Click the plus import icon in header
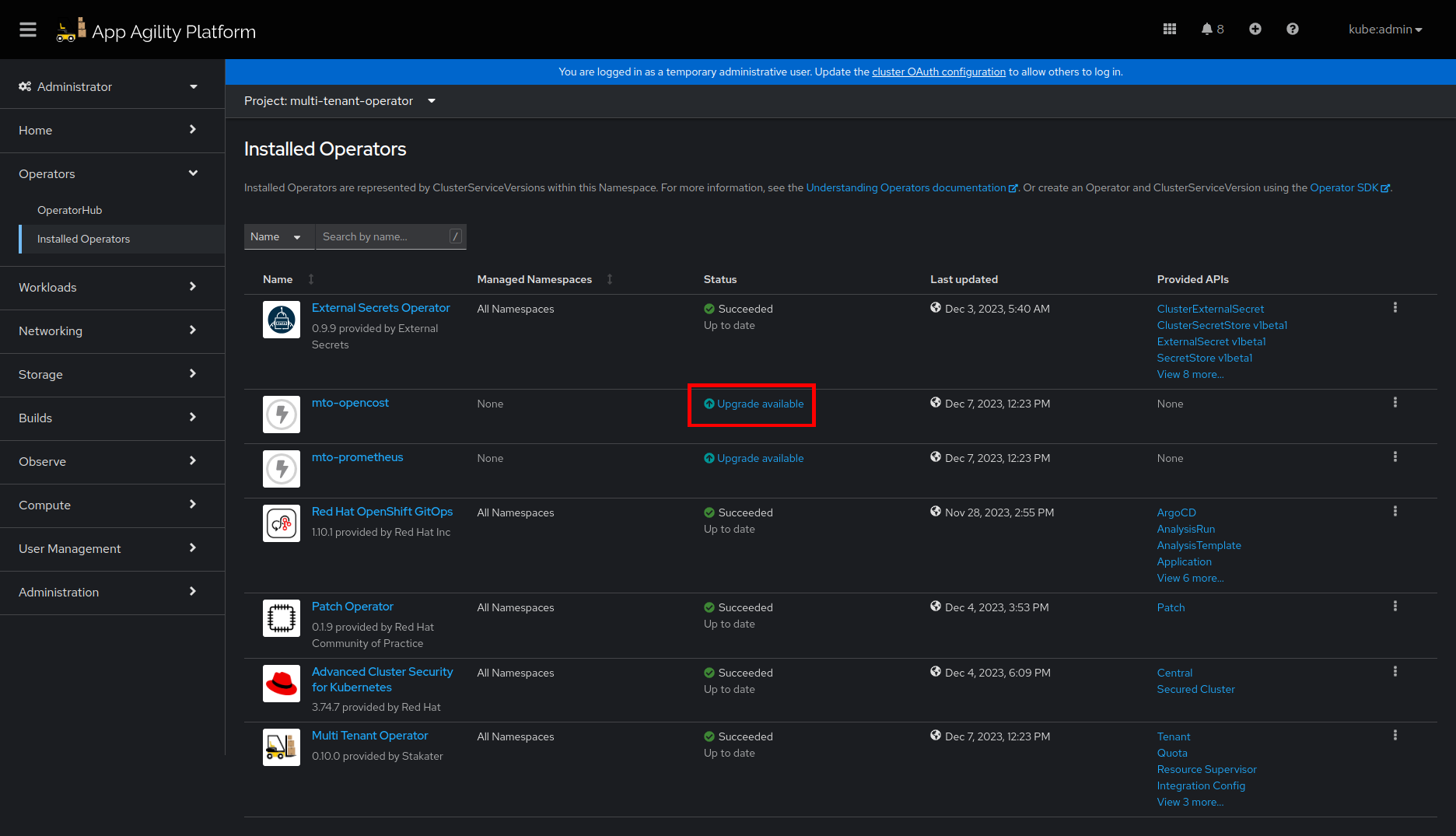The height and width of the screenshot is (836, 1456). pyautogui.click(x=1255, y=29)
